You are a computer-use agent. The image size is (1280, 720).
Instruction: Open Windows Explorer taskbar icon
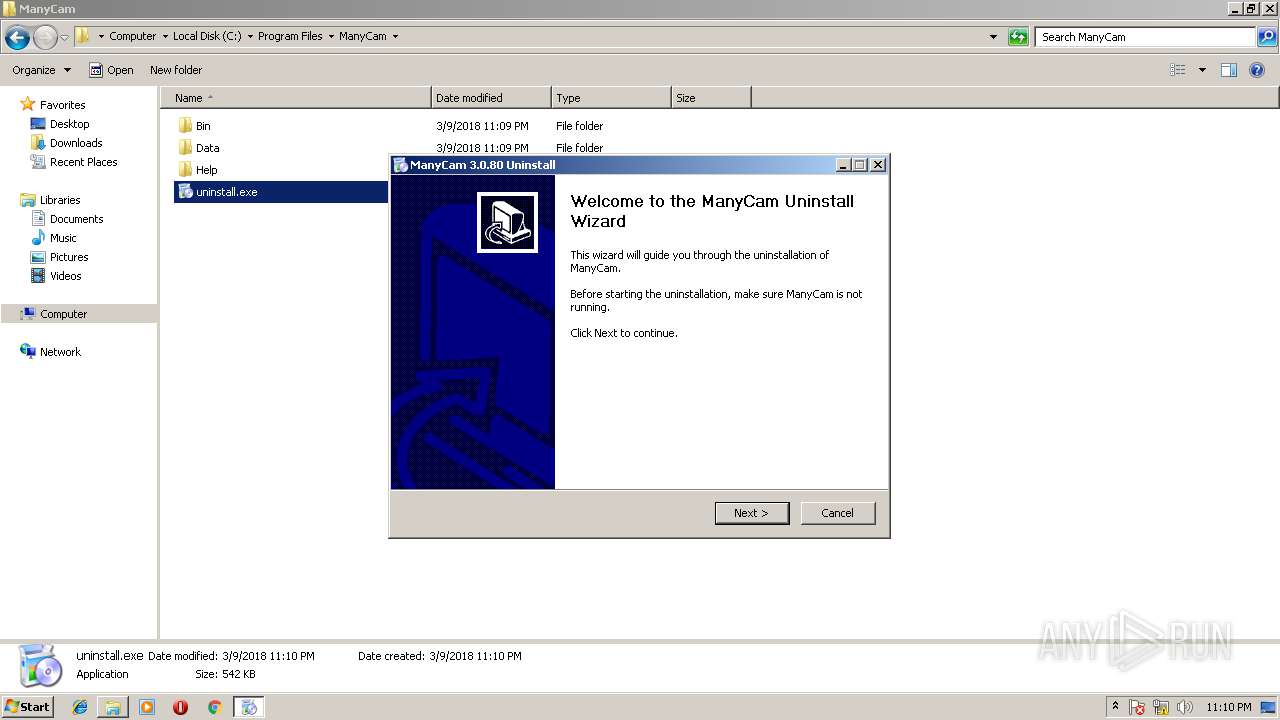[113, 707]
